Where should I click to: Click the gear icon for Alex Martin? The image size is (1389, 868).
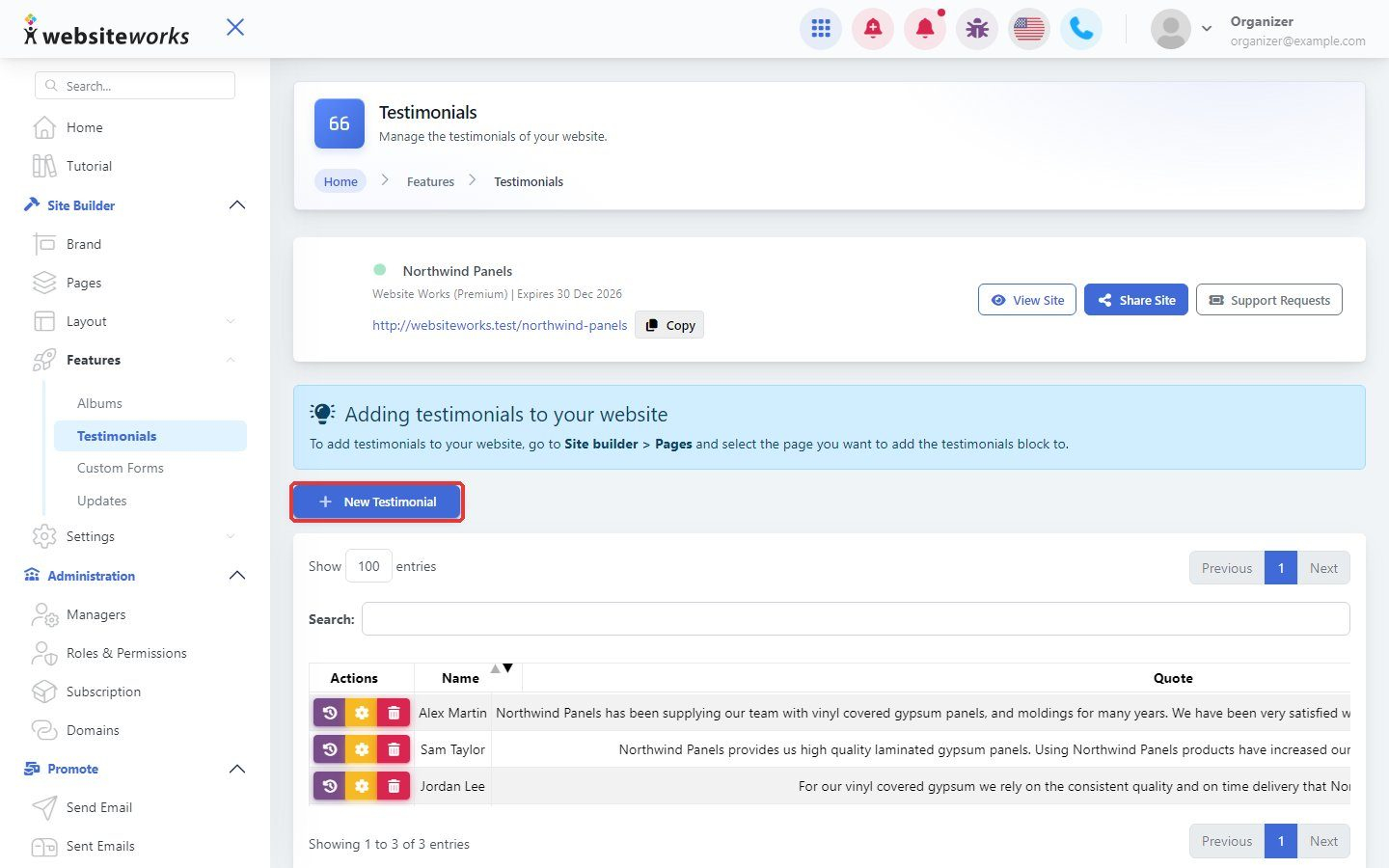(362, 713)
